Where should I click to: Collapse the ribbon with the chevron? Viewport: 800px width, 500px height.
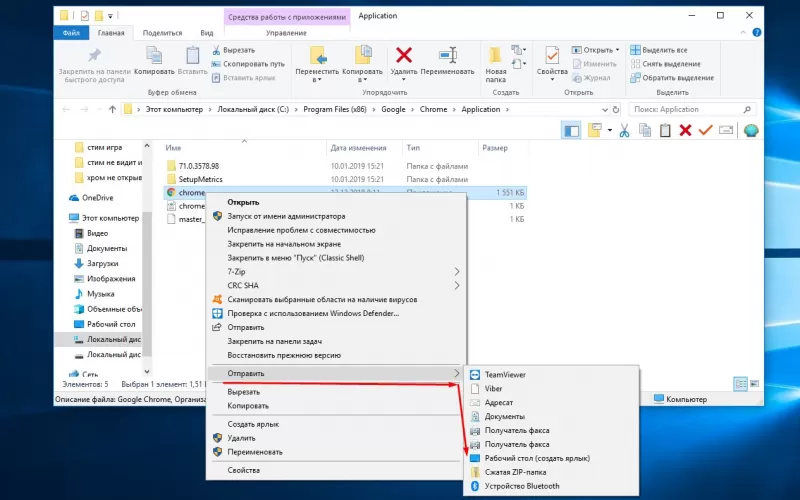pos(743,33)
